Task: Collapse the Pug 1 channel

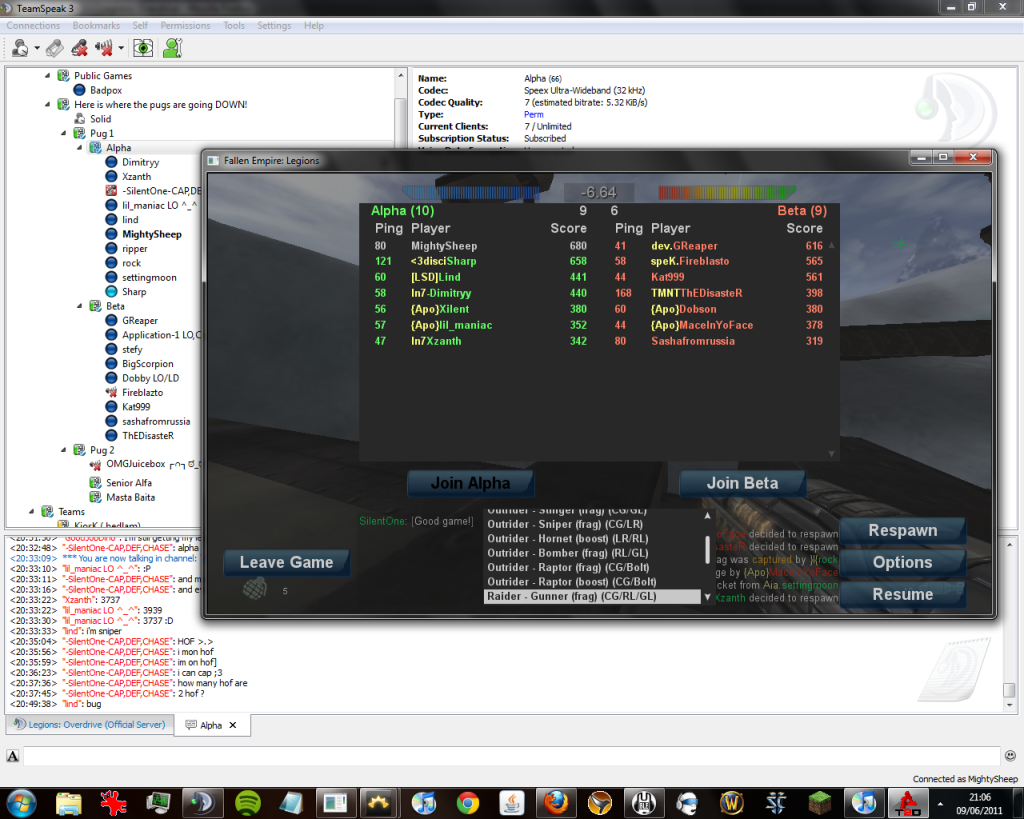Action: pyautogui.click(x=63, y=133)
